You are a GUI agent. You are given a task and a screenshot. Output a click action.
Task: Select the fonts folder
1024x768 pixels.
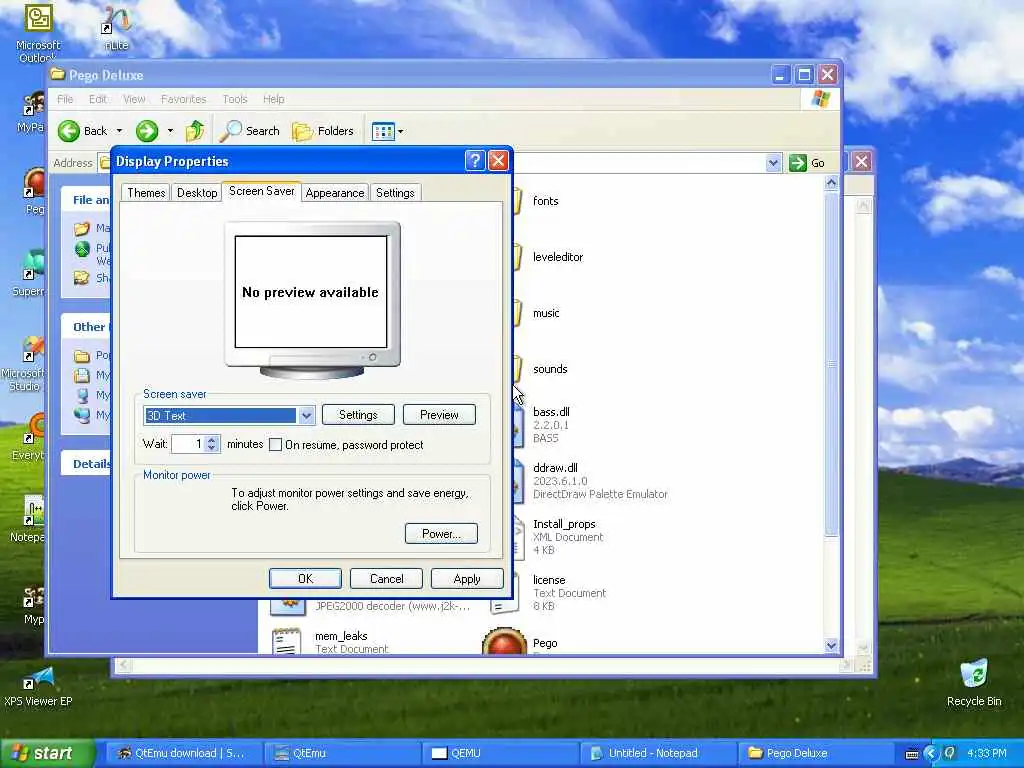(545, 201)
